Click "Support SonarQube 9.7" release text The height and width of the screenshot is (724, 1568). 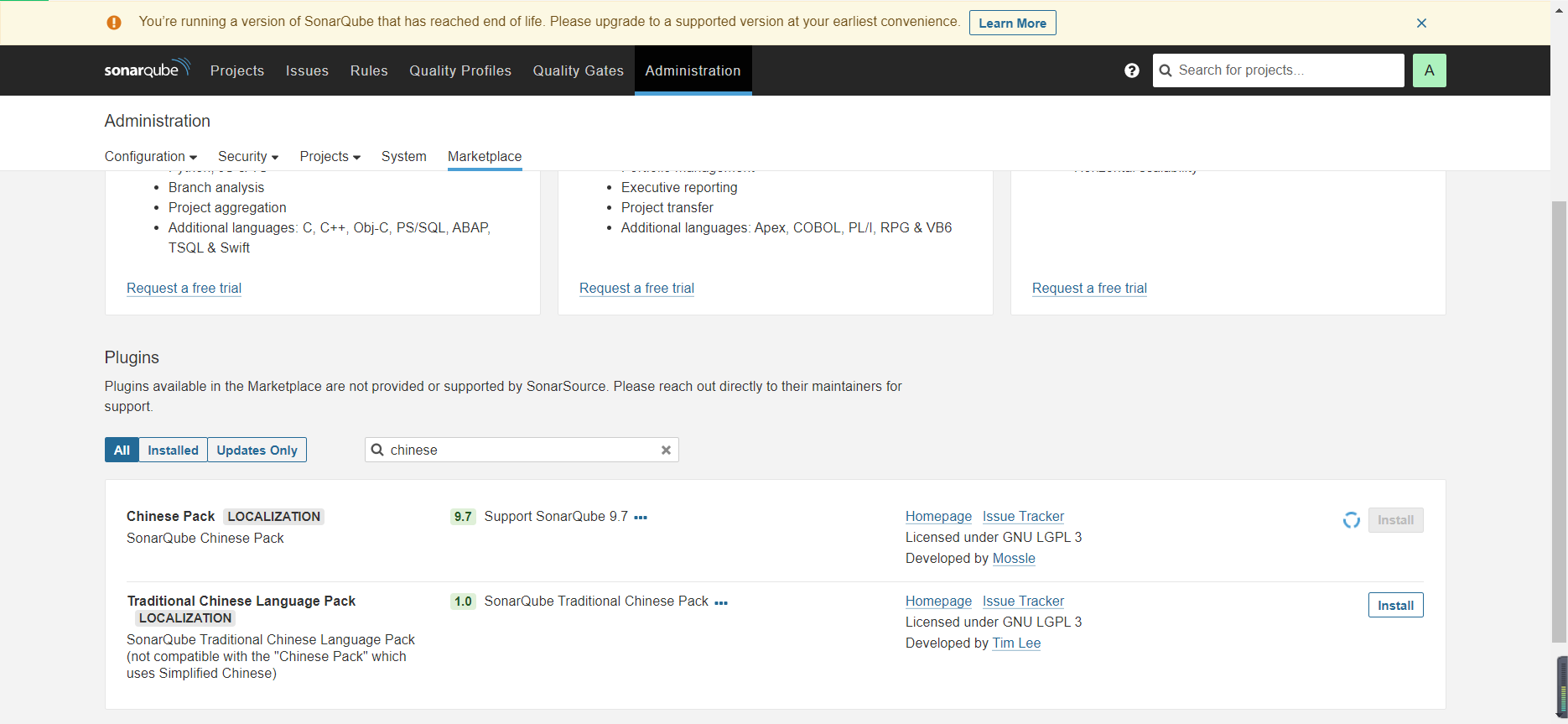tap(556, 517)
